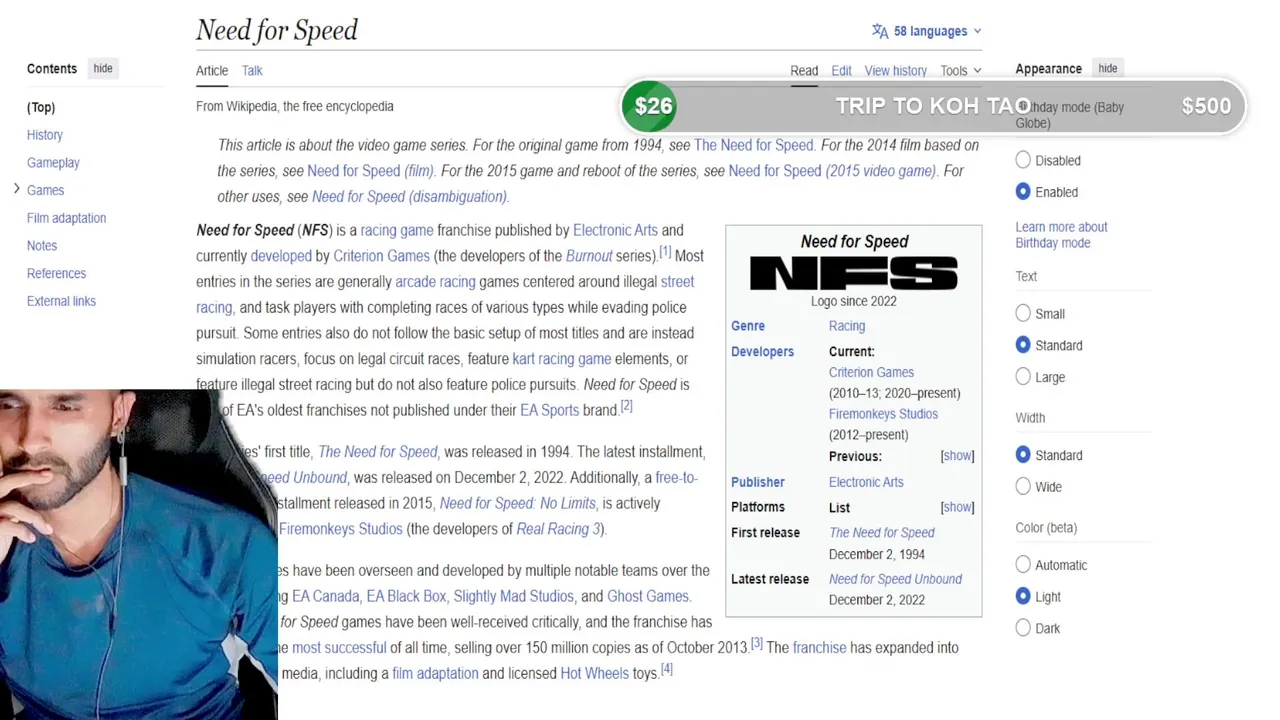Open the Slightly Mad Studios link
The image size is (1280, 720).
[513, 596]
